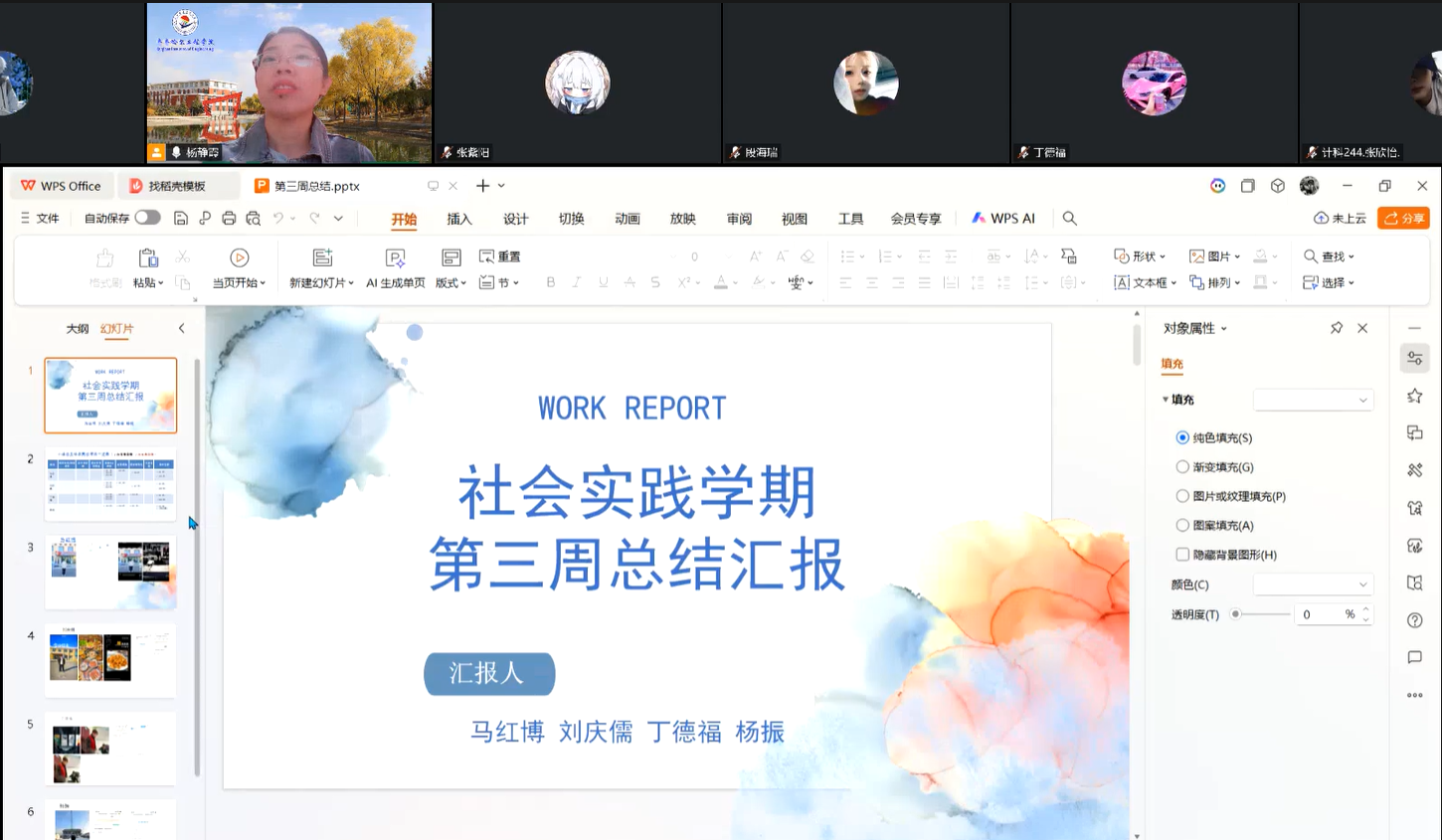Click the help question mark sidebar icon

(x=1414, y=620)
